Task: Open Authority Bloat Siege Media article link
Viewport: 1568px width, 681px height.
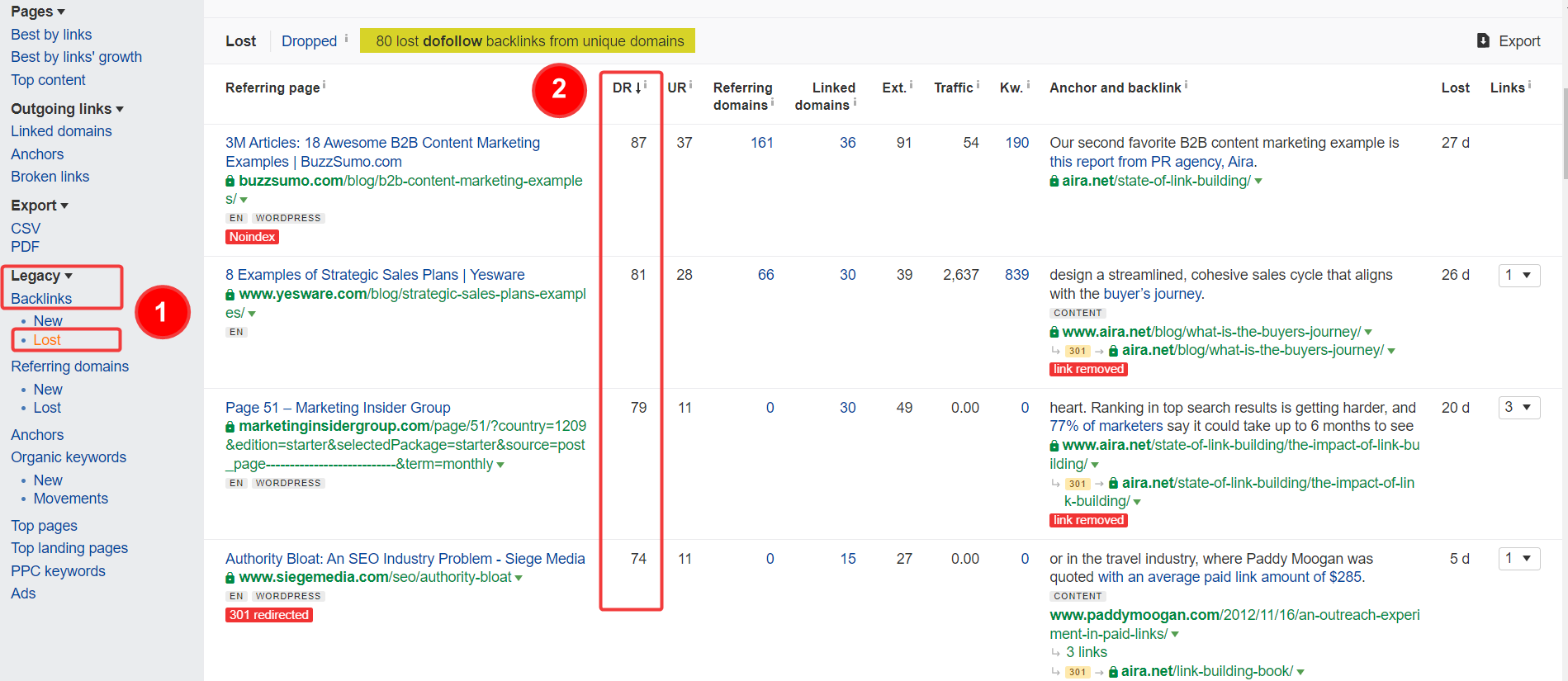Action: [x=405, y=559]
